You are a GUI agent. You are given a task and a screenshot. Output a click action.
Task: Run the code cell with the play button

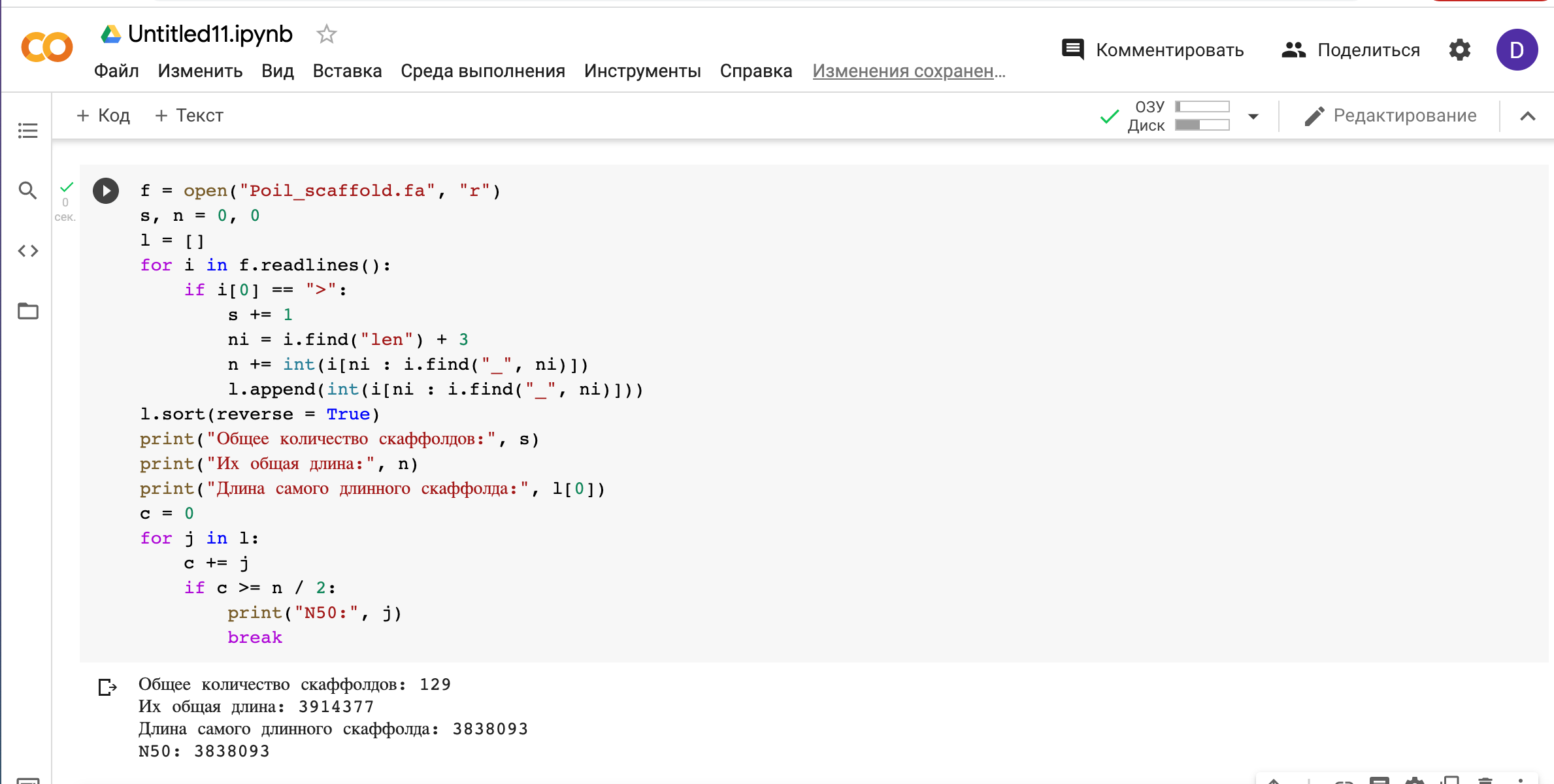[x=106, y=191]
